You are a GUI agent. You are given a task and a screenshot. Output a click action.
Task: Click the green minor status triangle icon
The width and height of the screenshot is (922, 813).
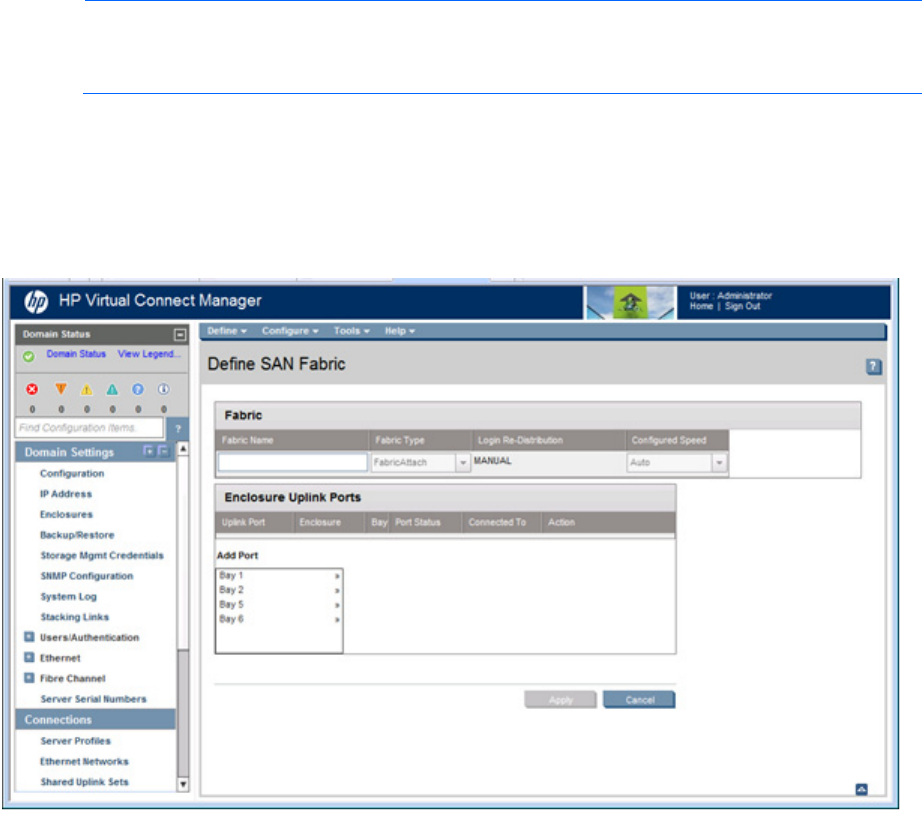pos(112,389)
